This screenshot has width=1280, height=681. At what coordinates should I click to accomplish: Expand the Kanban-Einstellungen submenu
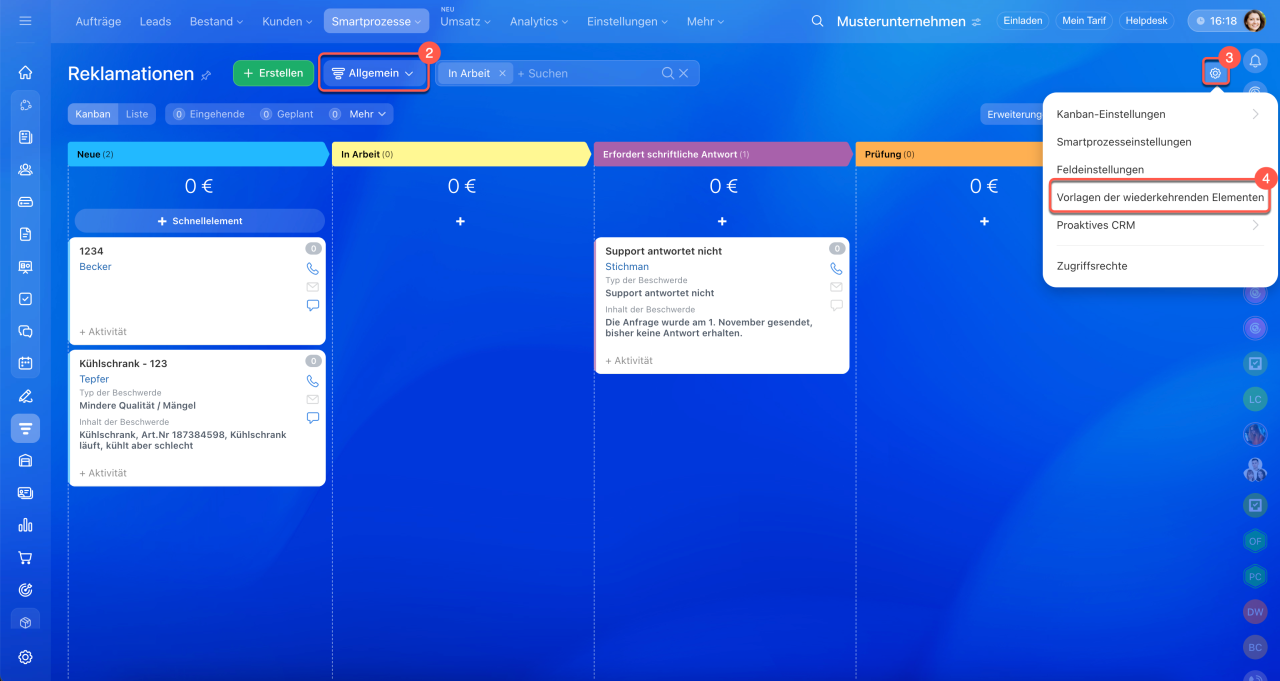coord(1160,114)
